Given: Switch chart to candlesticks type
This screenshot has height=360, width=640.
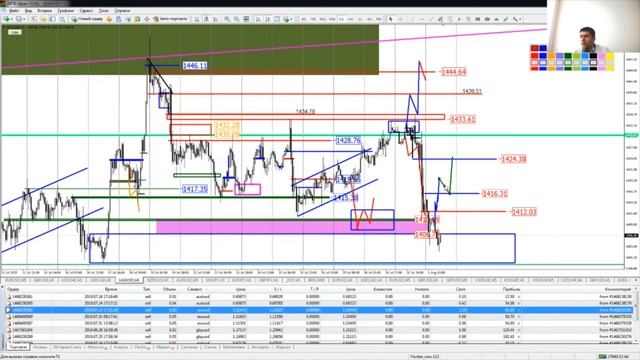Looking at the screenshot, I should (206, 19).
